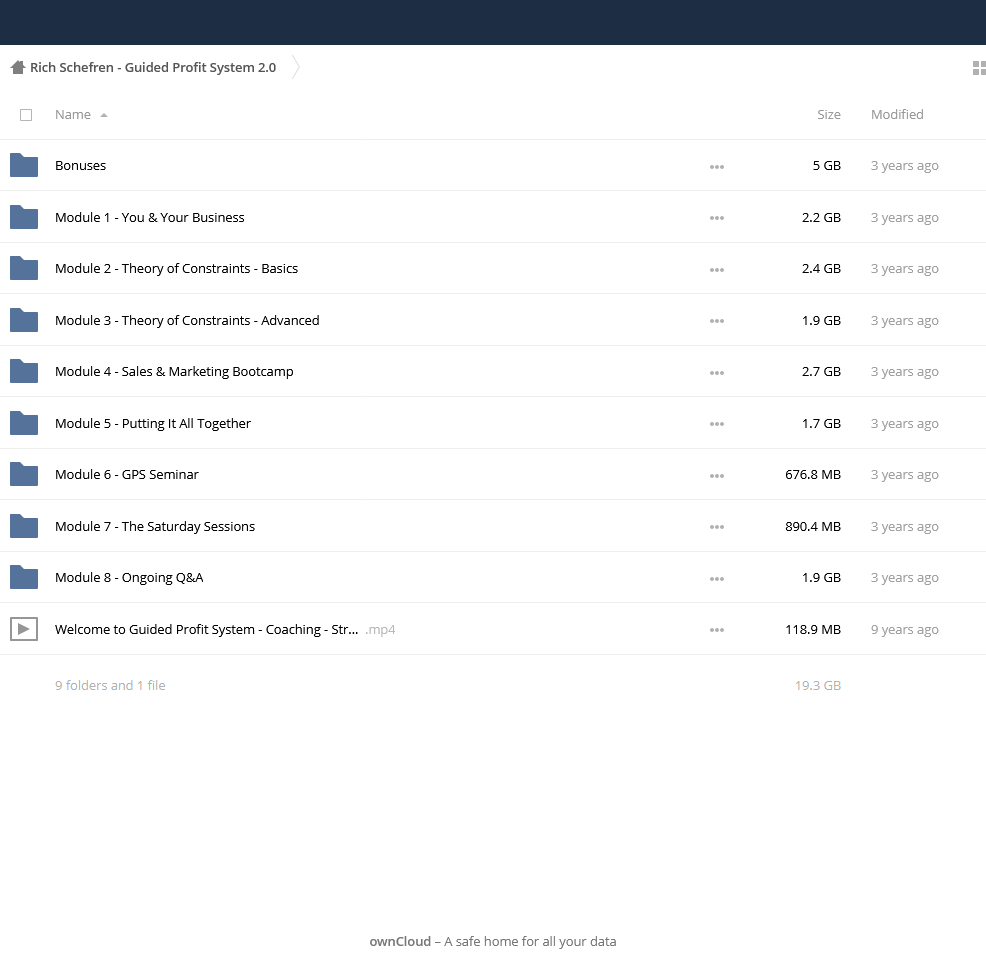Open Module 2 - Theory of Constraints - Basics
The image size is (986, 971).
pos(176,269)
